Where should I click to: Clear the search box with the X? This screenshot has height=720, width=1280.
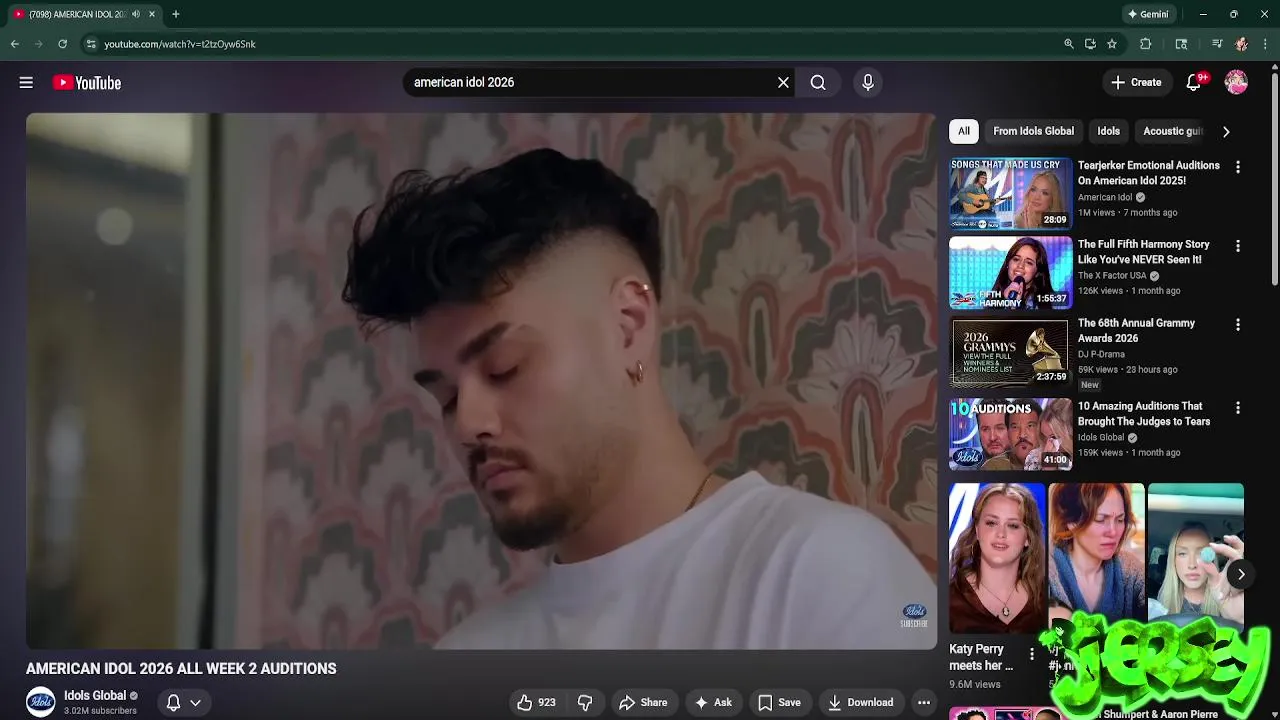pos(783,83)
